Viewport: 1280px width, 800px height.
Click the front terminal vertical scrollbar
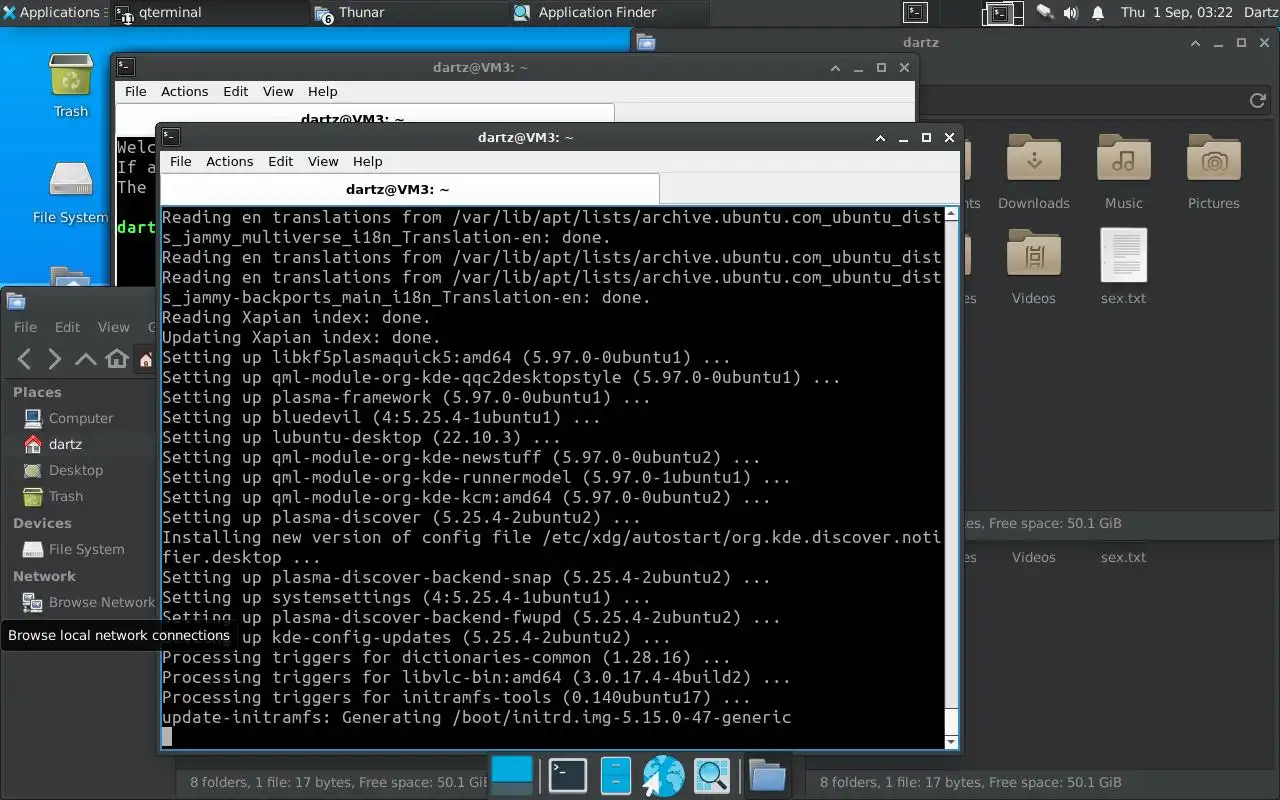951,477
